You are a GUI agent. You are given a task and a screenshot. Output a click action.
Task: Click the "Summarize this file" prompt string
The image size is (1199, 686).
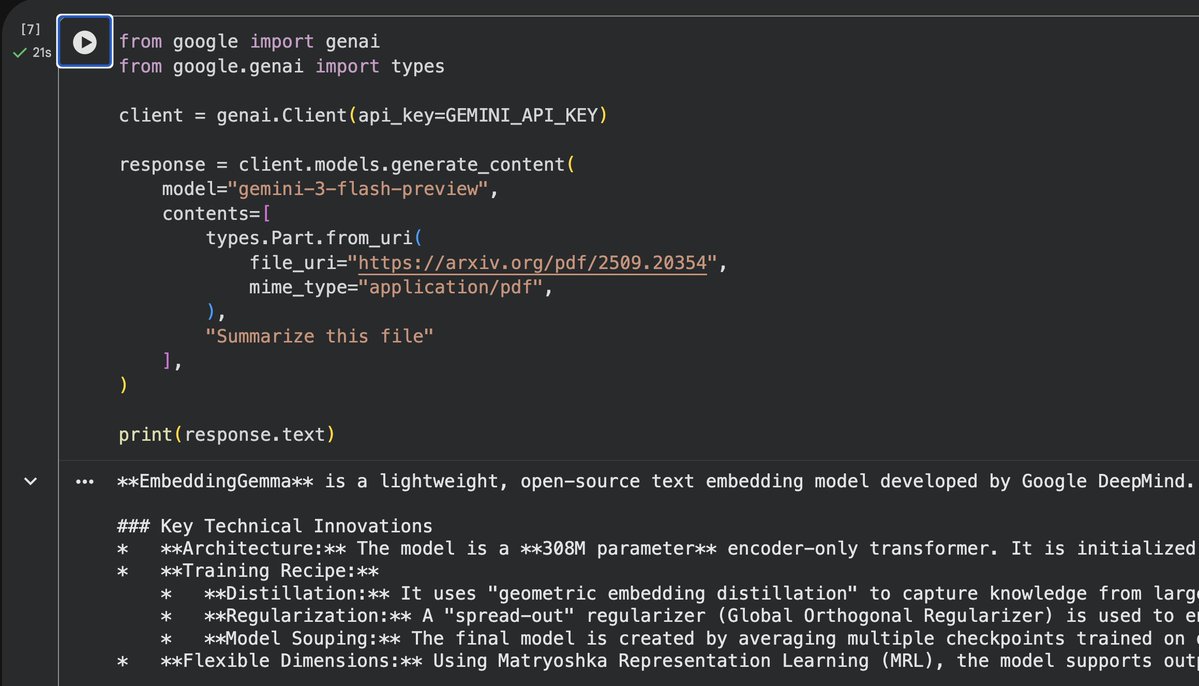319,336
